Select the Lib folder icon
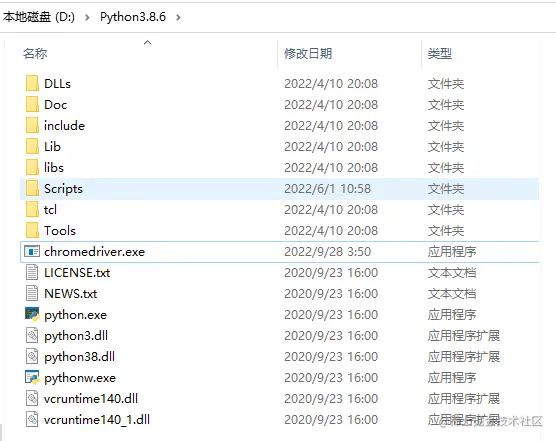The image size is (556, 441). coord(32,146)
